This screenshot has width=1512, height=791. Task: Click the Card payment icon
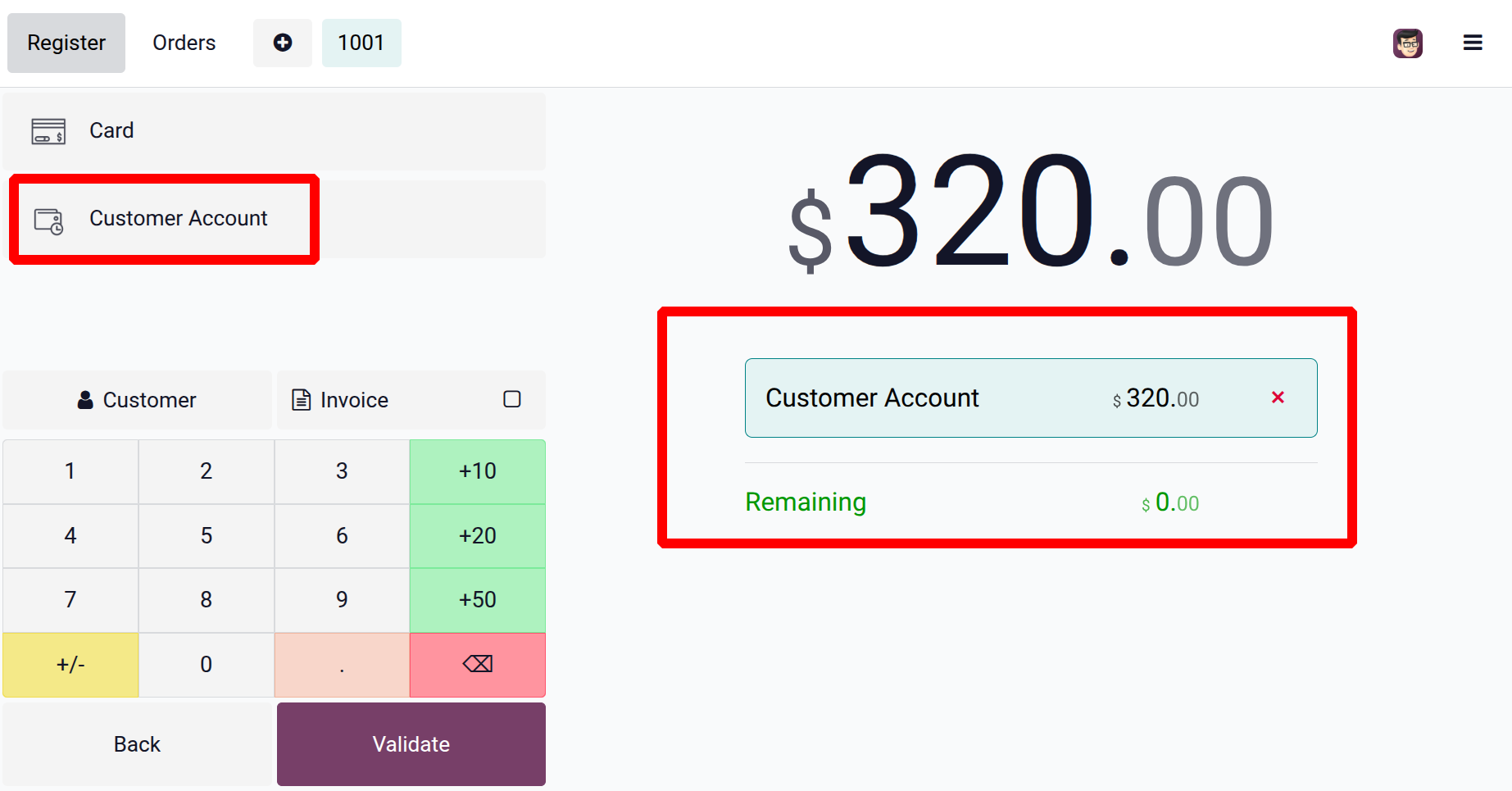click(x=48, y=131)
